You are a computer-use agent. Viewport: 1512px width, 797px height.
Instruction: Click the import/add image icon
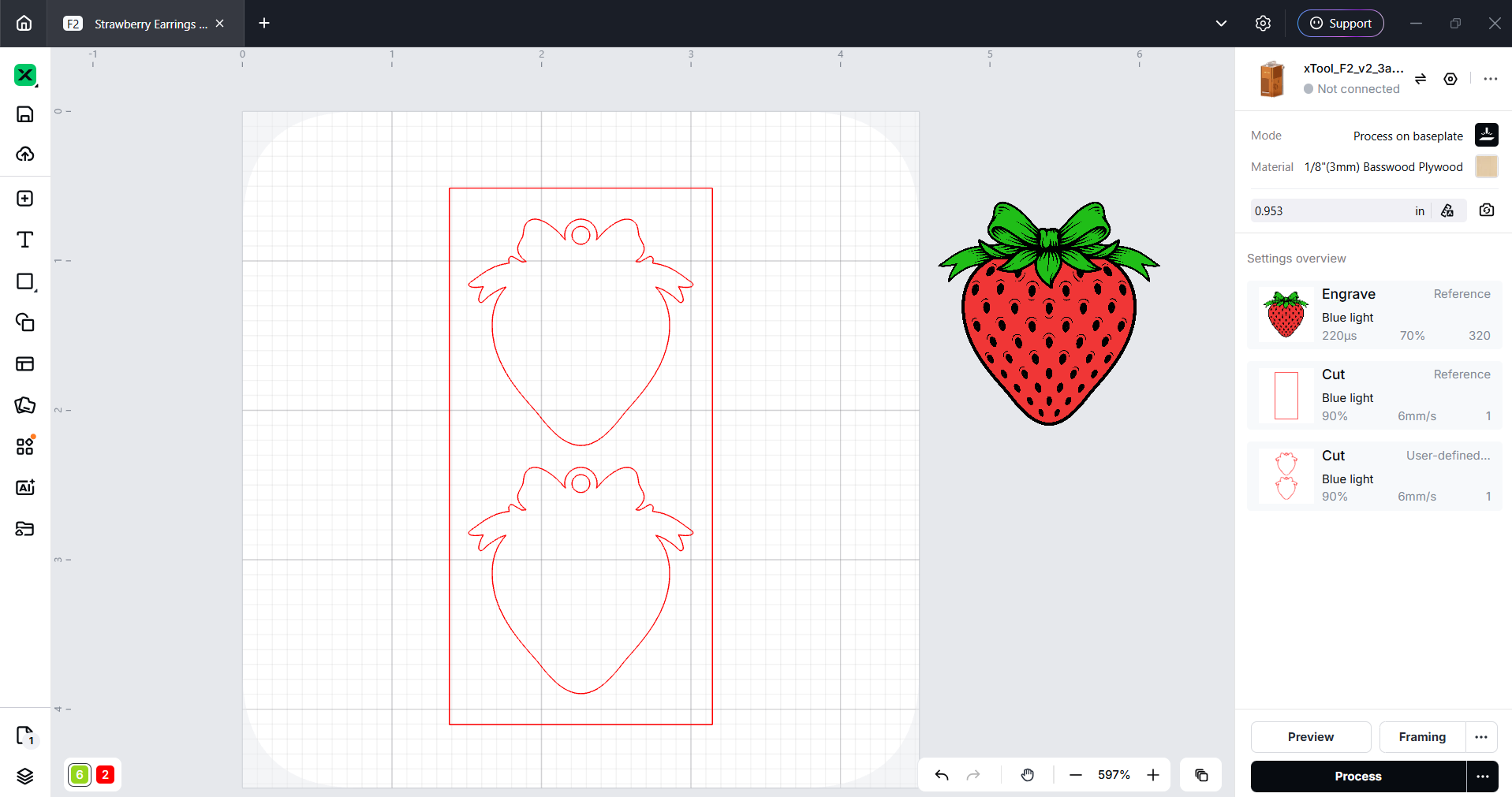pyautogui.click(x=25, y=199)
